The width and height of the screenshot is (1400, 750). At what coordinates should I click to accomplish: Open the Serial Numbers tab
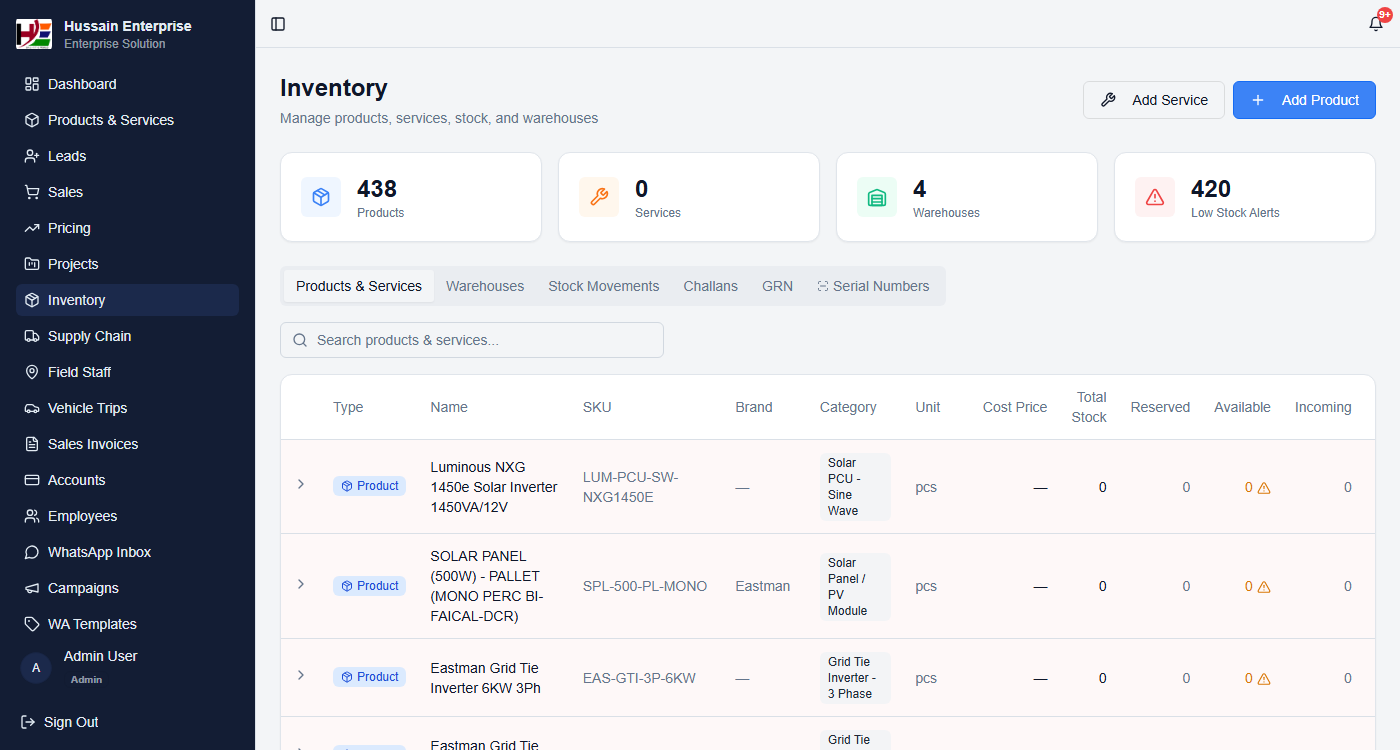click(873, 286)
